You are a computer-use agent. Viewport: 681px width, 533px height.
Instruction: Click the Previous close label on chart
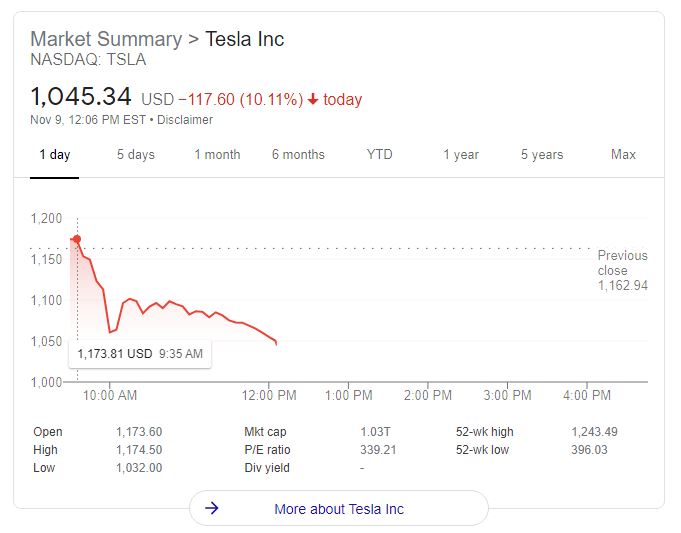(x=622, y=263)
